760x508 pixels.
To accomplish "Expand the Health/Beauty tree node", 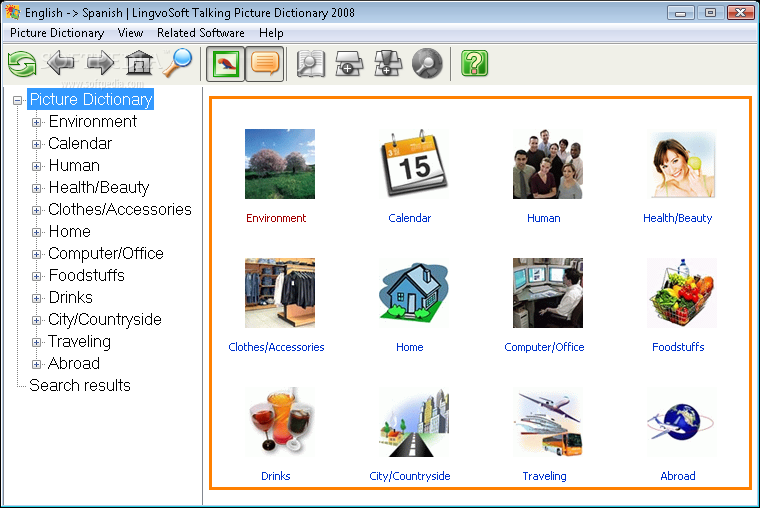I will (x=36, y=188).
